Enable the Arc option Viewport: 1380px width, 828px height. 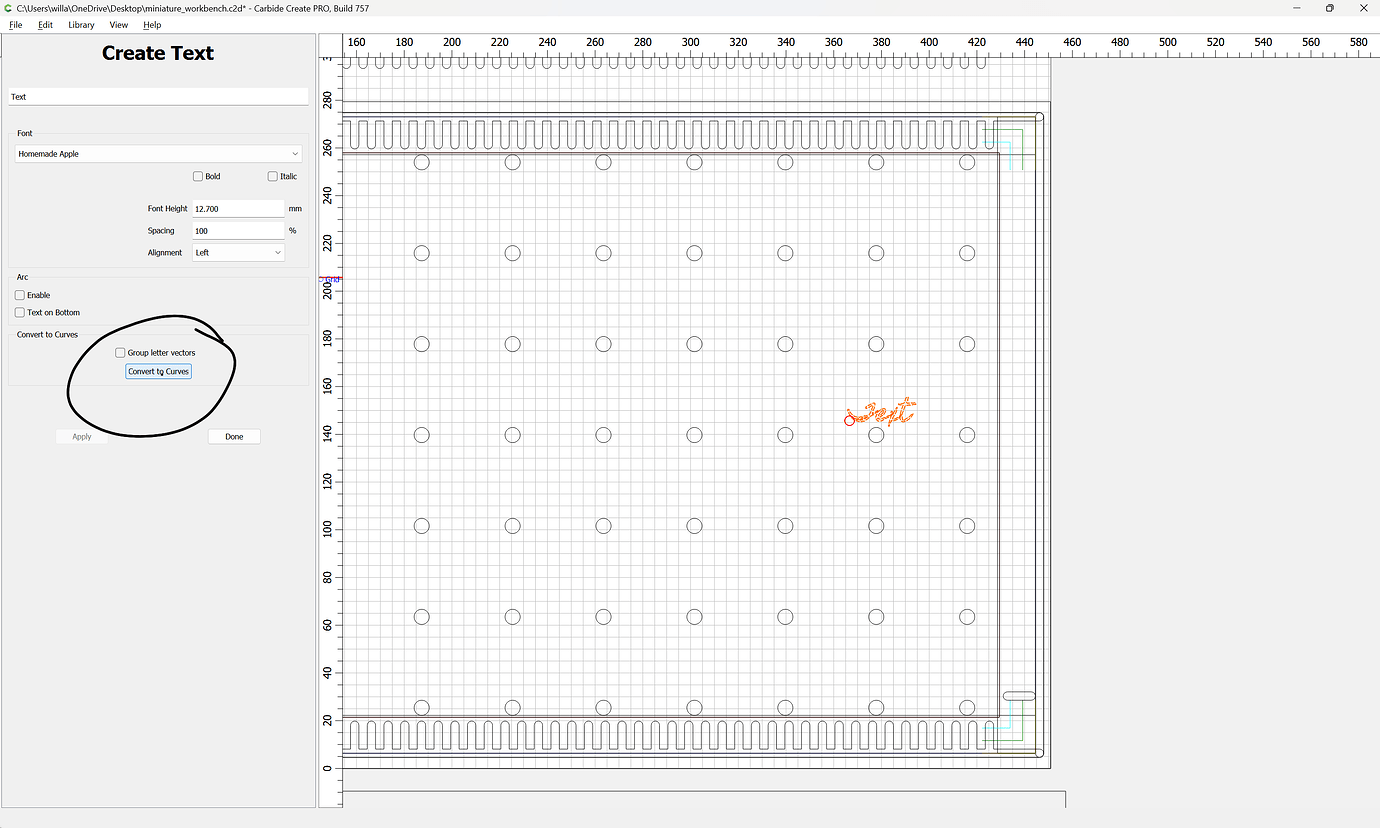[x=18, y=295]
